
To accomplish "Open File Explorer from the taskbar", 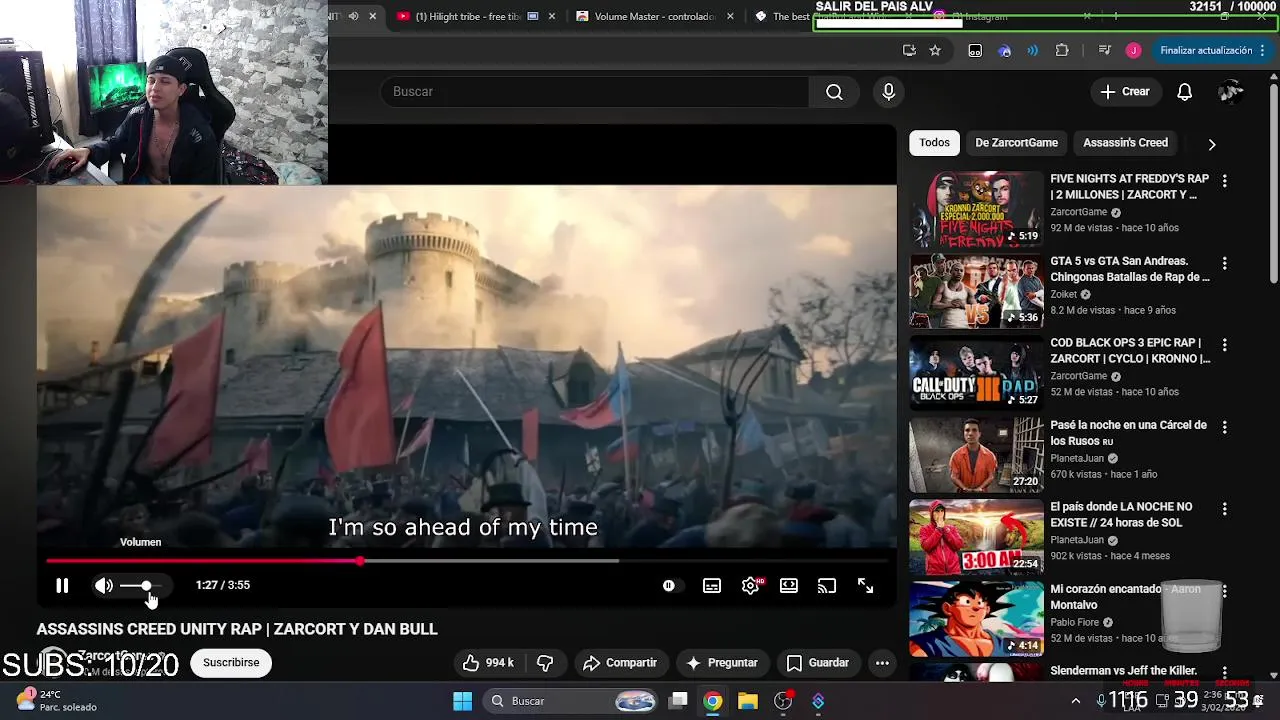I will [748, 702].
